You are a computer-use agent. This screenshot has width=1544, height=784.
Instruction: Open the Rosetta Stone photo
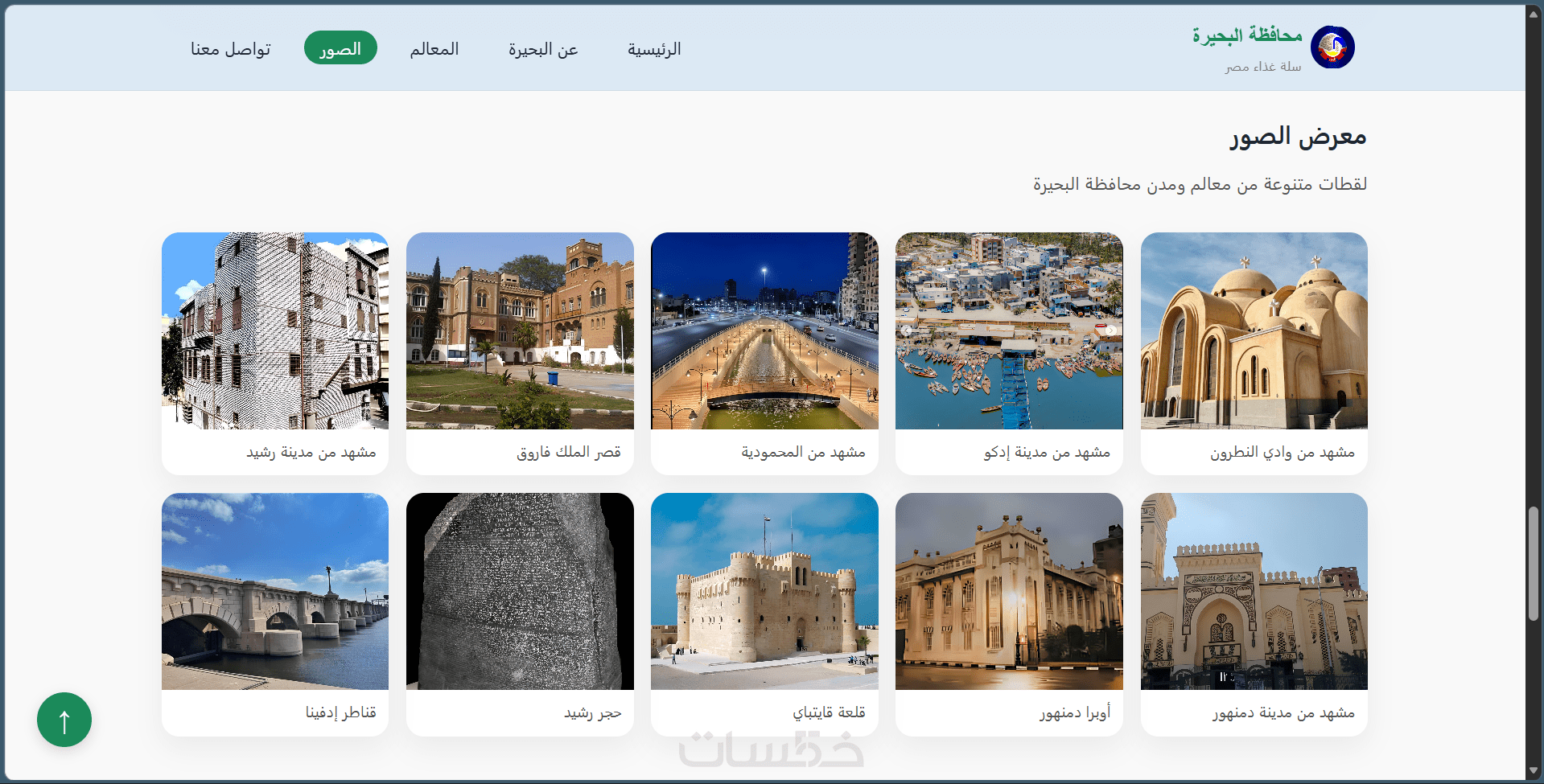pos(520,591)
